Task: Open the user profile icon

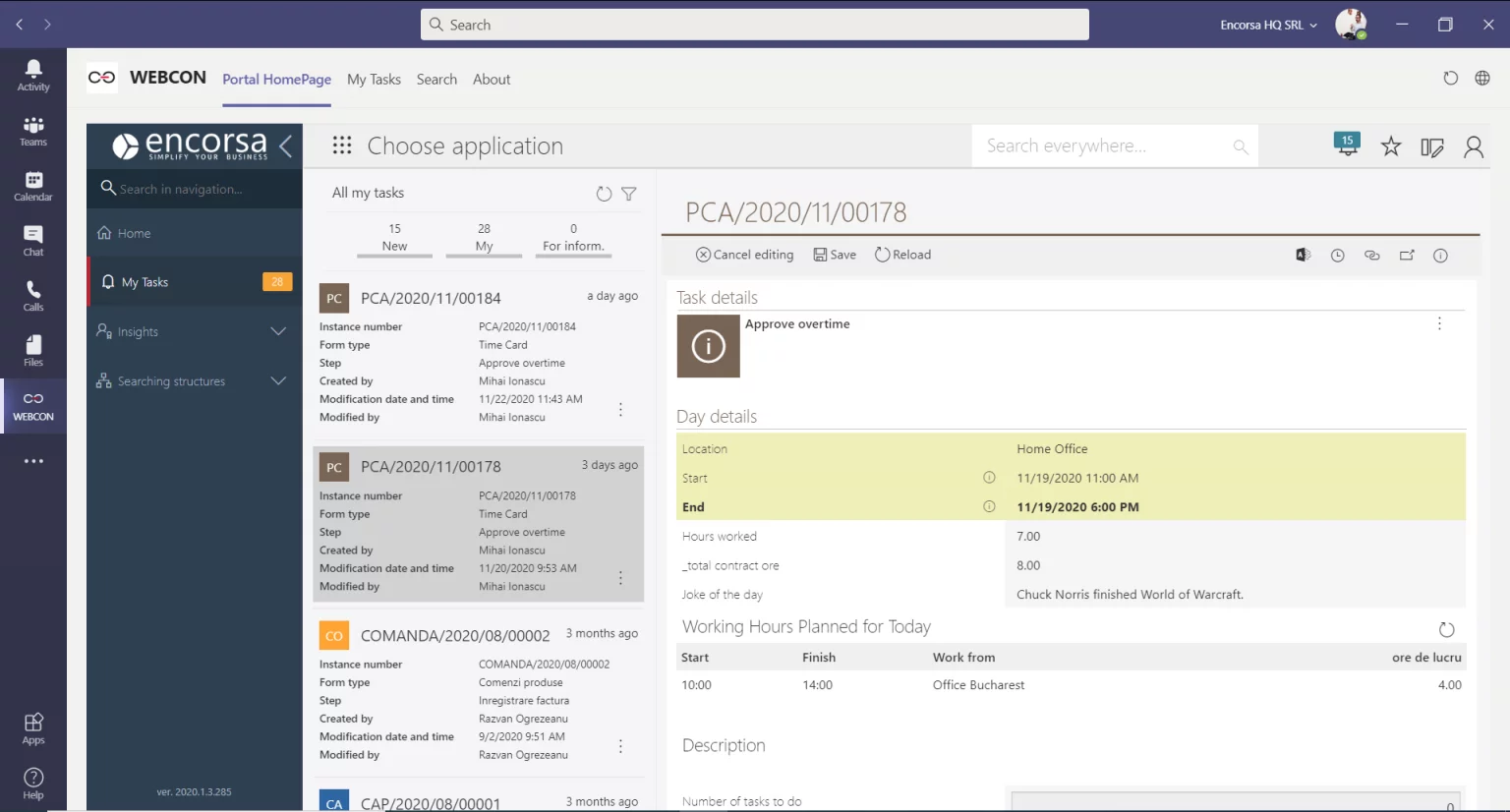Action: 1474,146
